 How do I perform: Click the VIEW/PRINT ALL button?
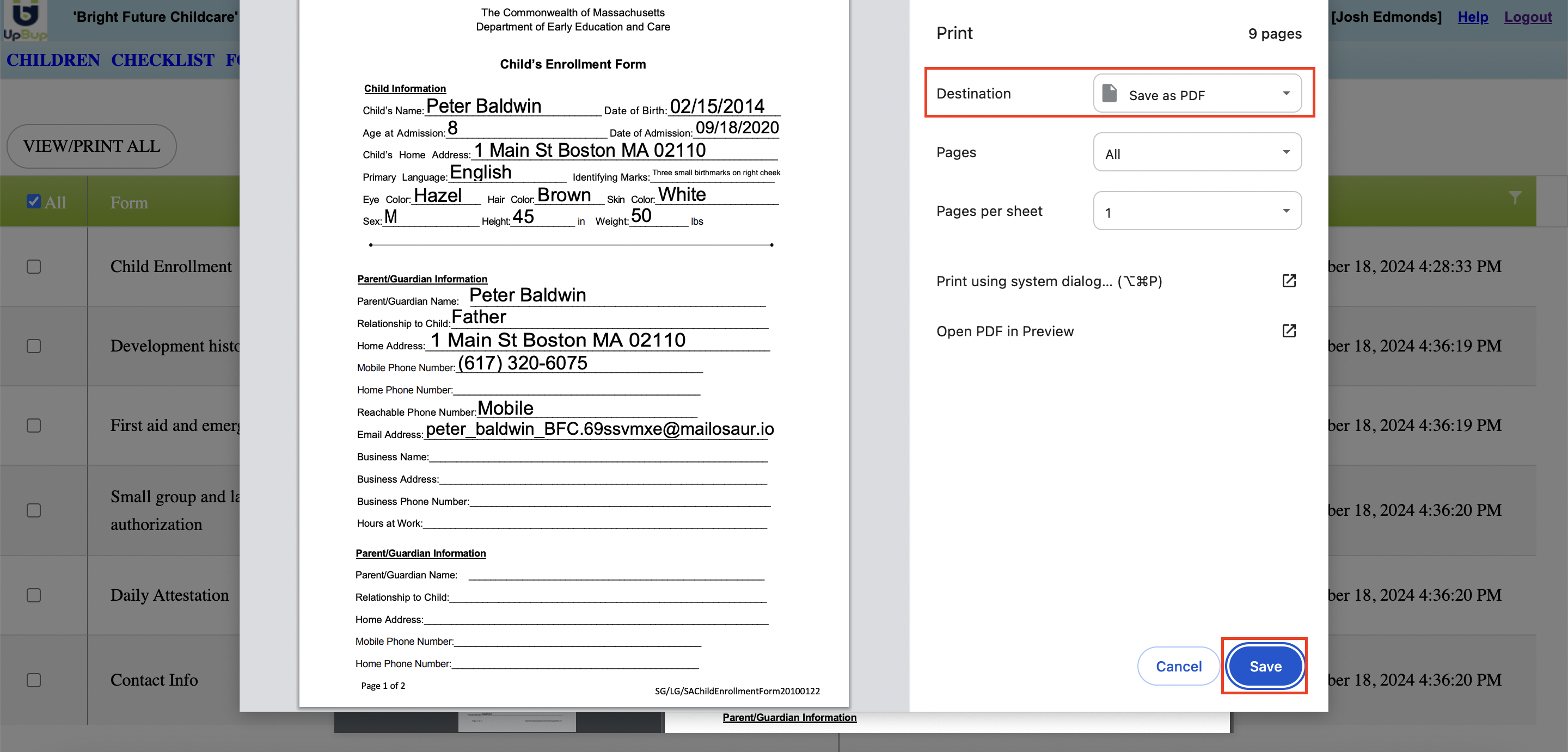point(91,146)
